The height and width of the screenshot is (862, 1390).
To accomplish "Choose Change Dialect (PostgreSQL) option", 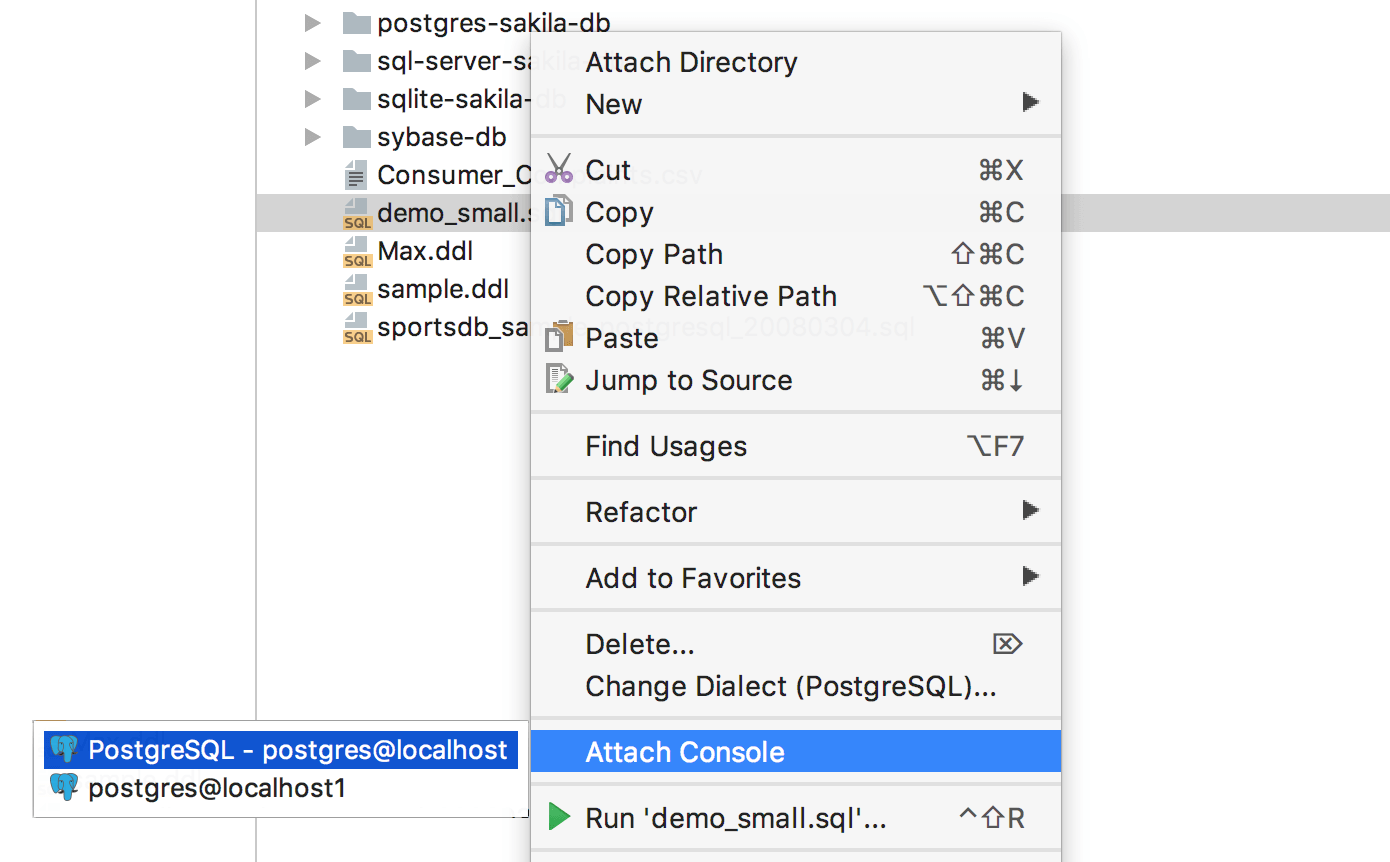I will [790, 686].
